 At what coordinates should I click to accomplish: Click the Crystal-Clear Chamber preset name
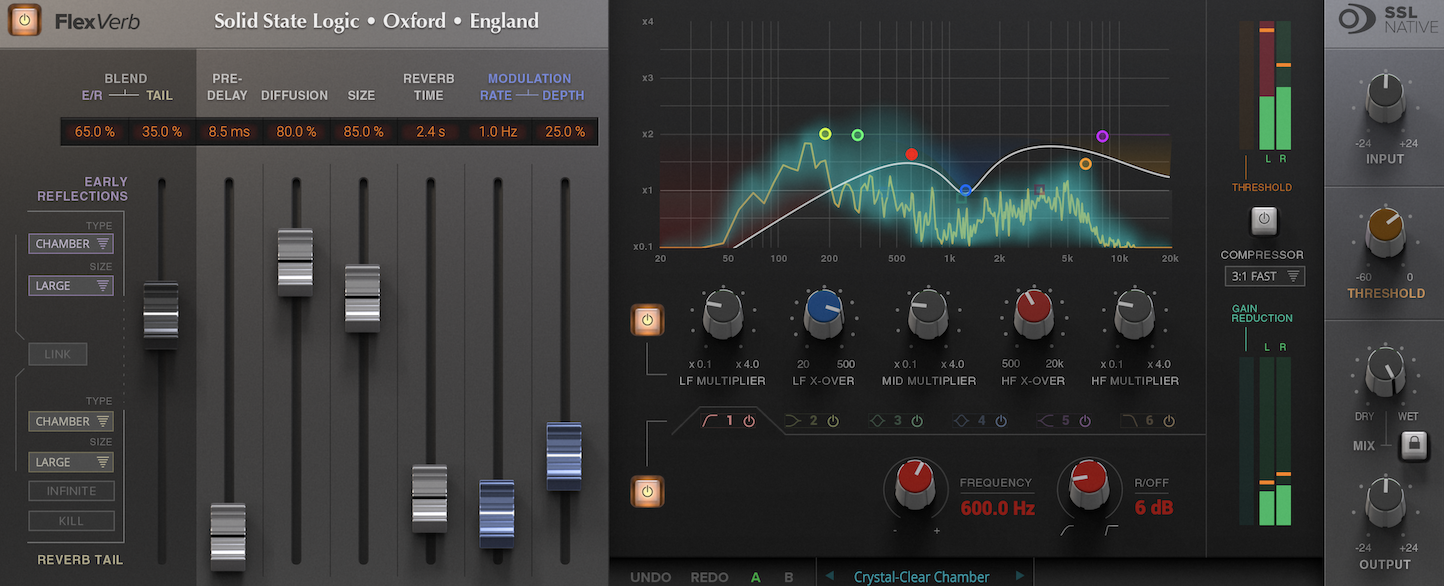922,576
